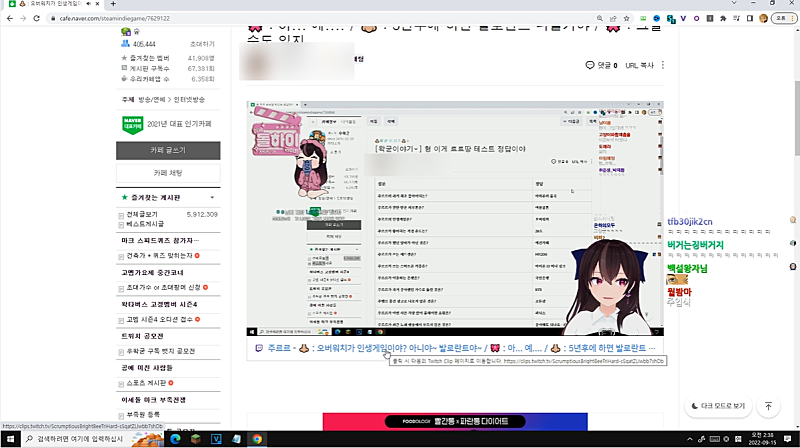Click the page vertical scrollbar thumb

797,118
